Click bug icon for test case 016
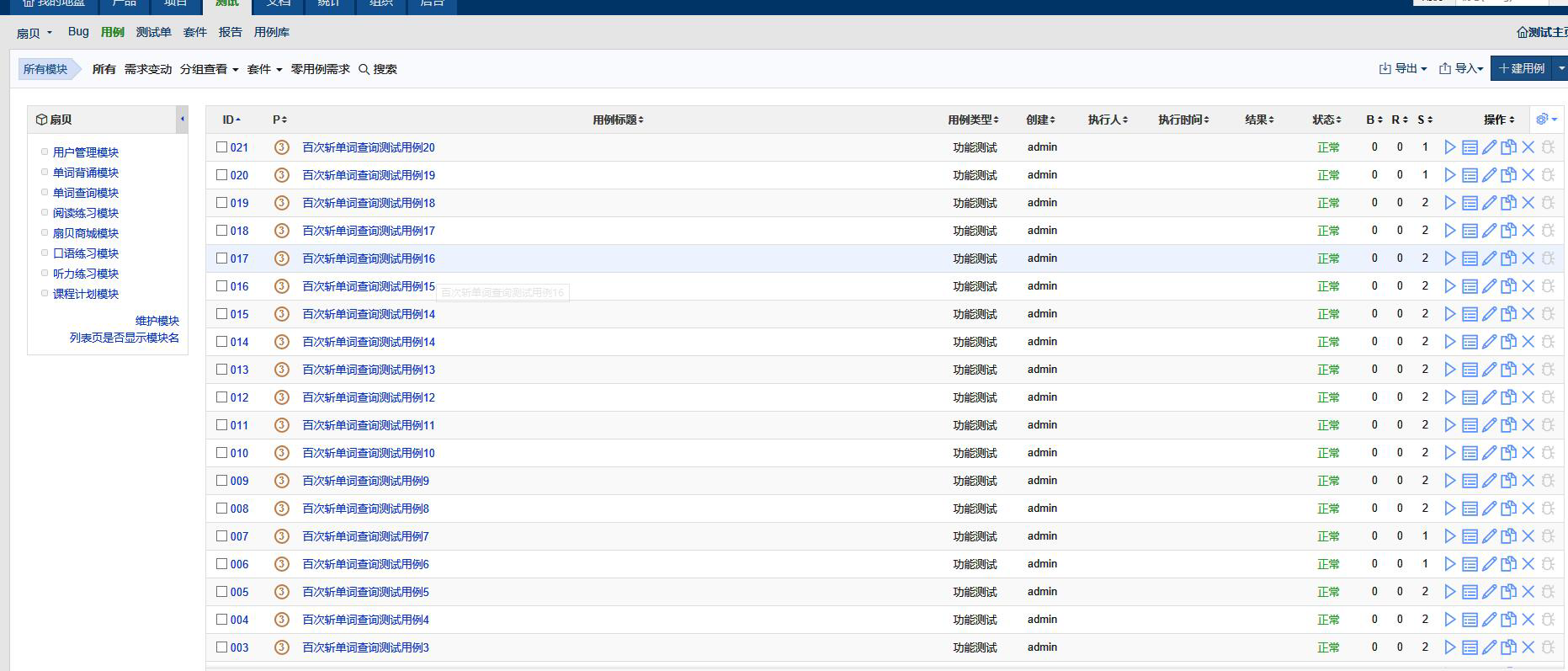1568x671 pixels. tap(1548, 286)
